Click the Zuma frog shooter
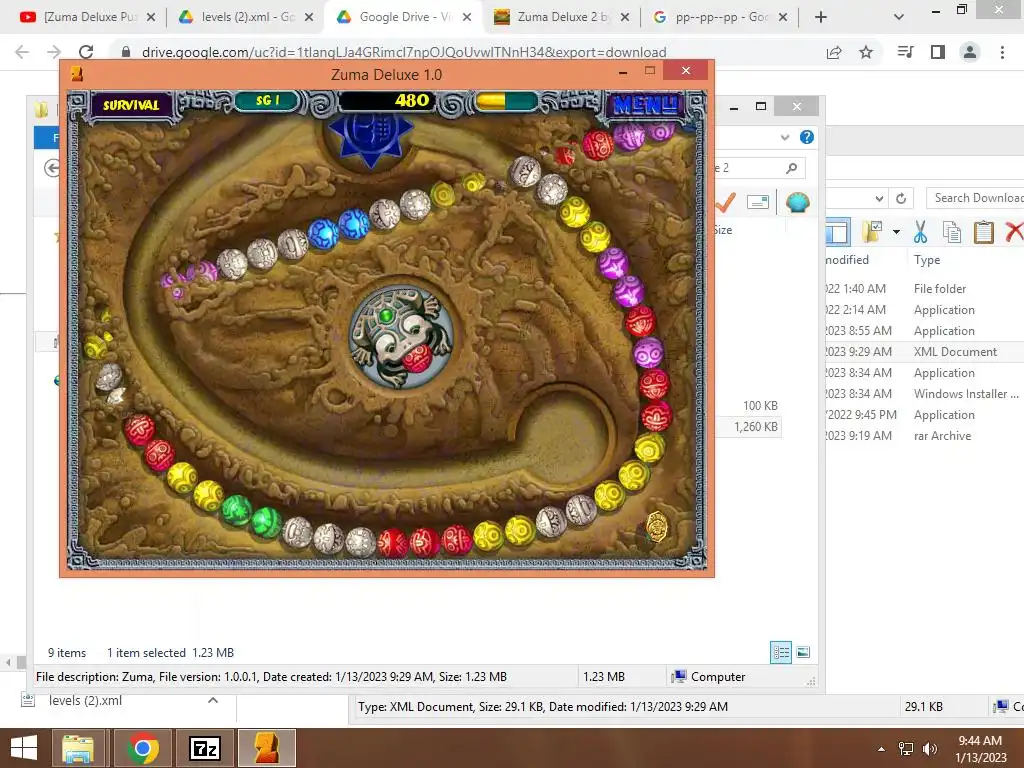 [x=400, y=337]
